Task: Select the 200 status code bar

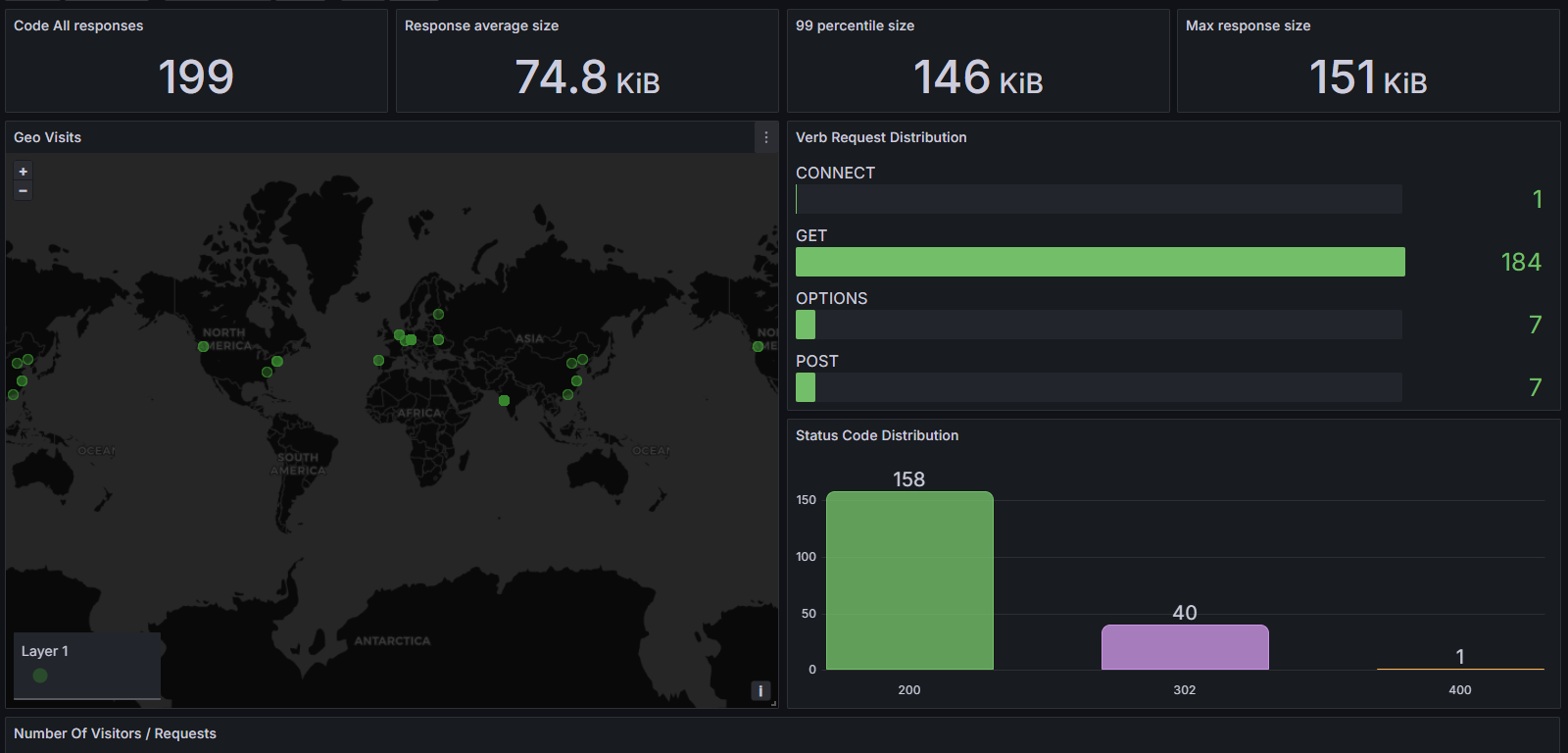Action: [909, 580]
